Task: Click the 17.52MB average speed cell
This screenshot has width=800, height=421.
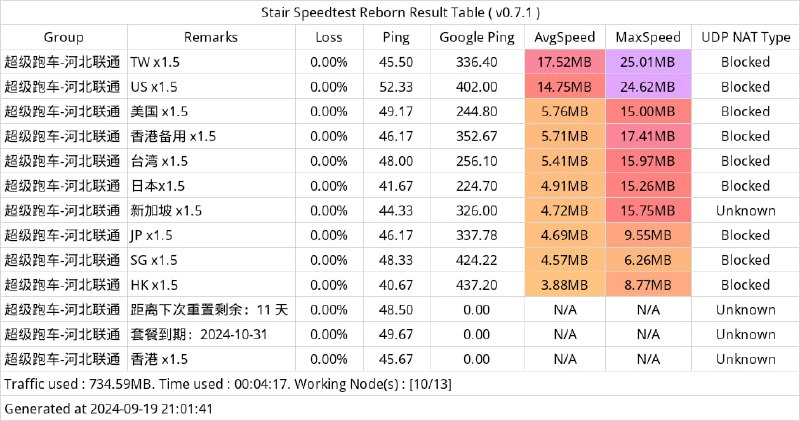Action: 565,62
